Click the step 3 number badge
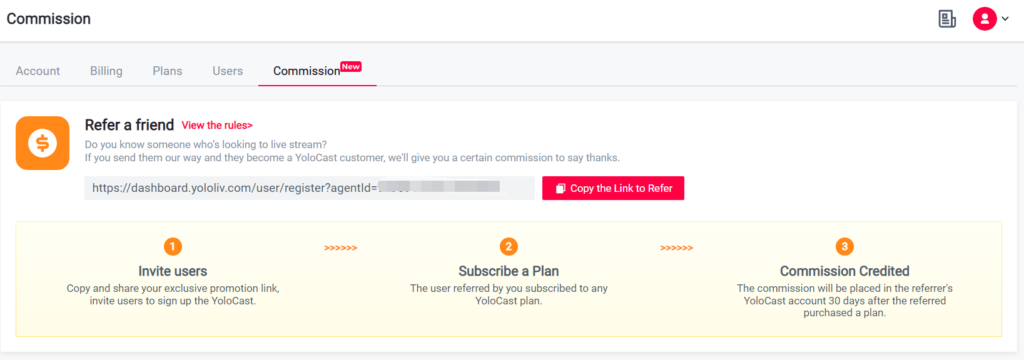This screenshot has height=360, width=1024. (845, 247)
